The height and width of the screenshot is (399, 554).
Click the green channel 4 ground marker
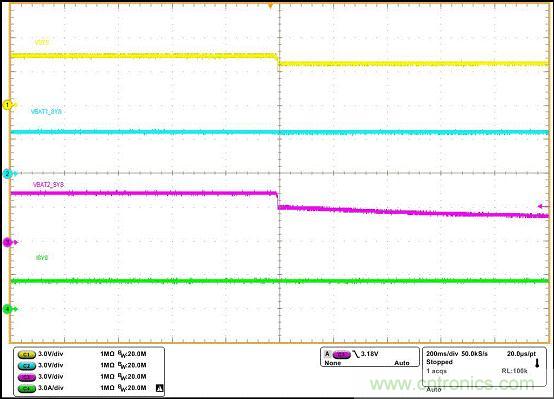8,309
